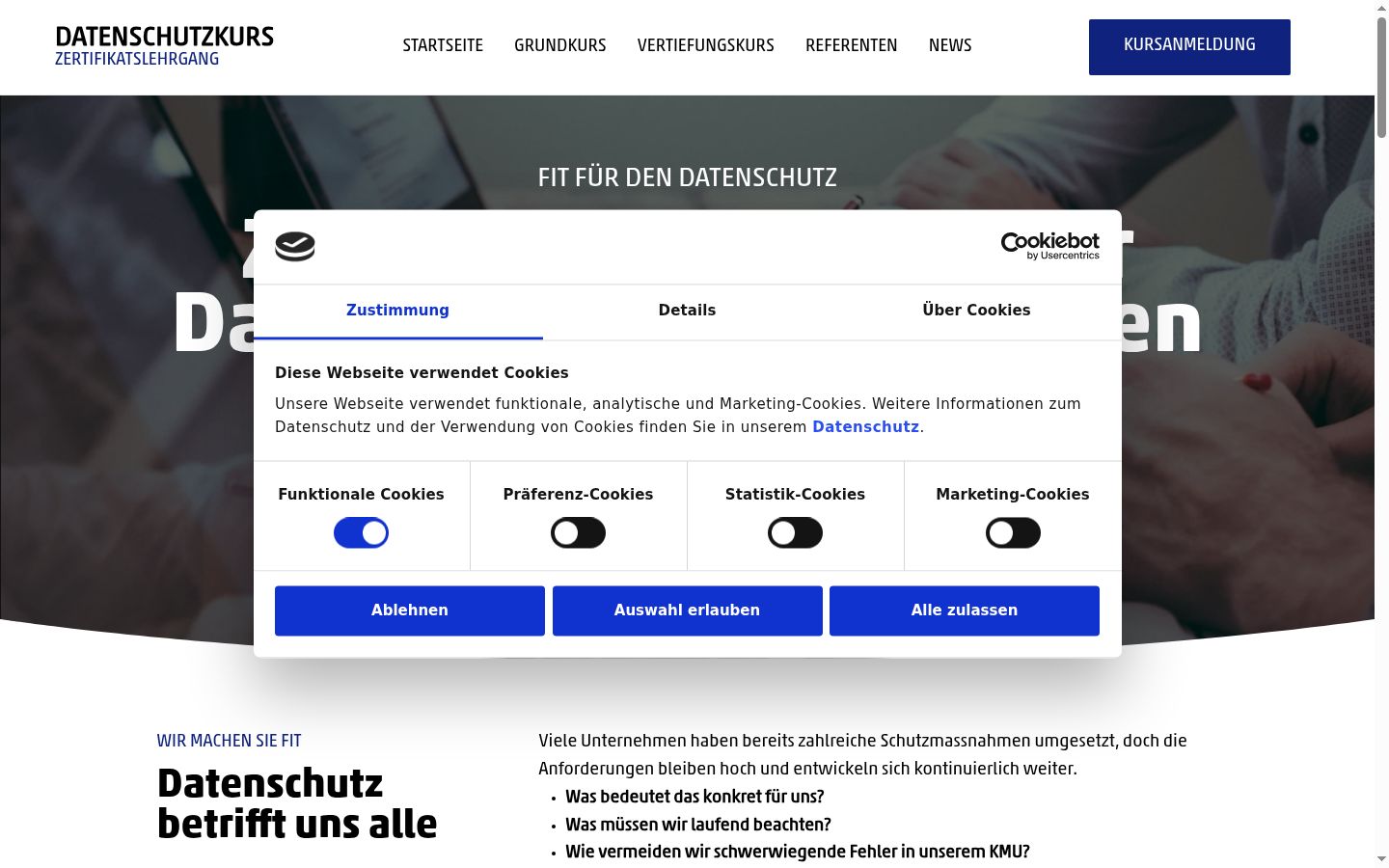Click the Kursanmeldung button
Viewport: 1389px width, 868px height.
[1189, 47]
